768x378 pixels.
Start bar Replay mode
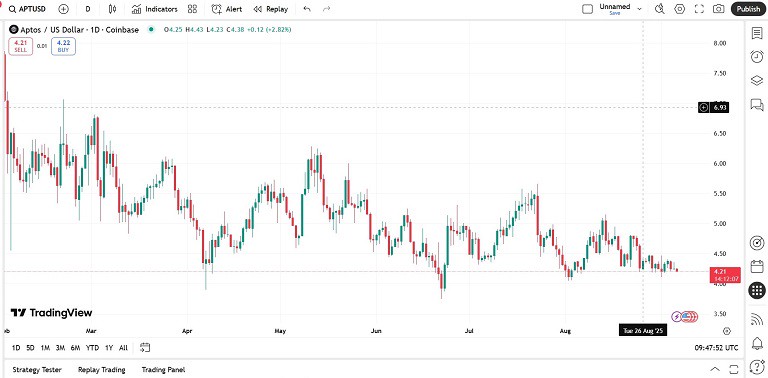(x=271, y=9)
